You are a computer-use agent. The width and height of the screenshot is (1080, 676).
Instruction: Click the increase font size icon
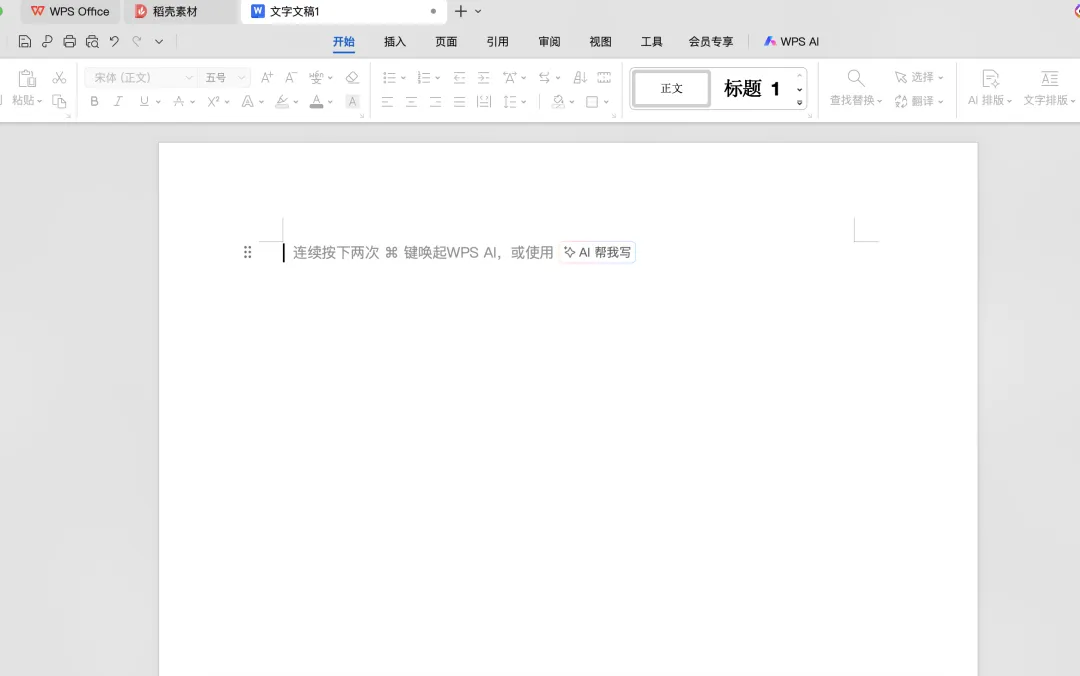click(267, 77)
